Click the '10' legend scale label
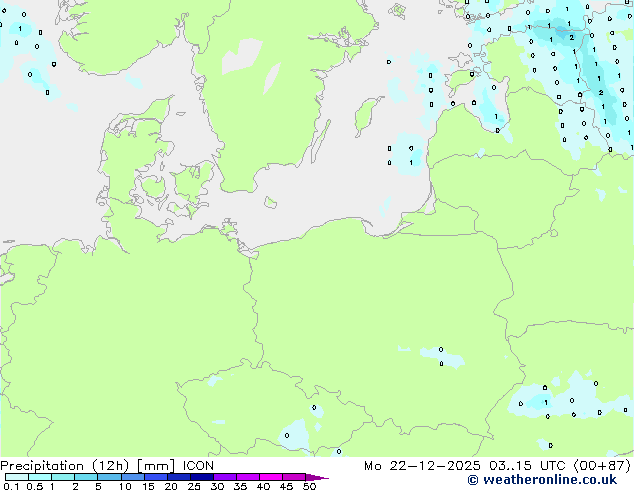The height and width of the screenshot is (490, 634). 125,486
